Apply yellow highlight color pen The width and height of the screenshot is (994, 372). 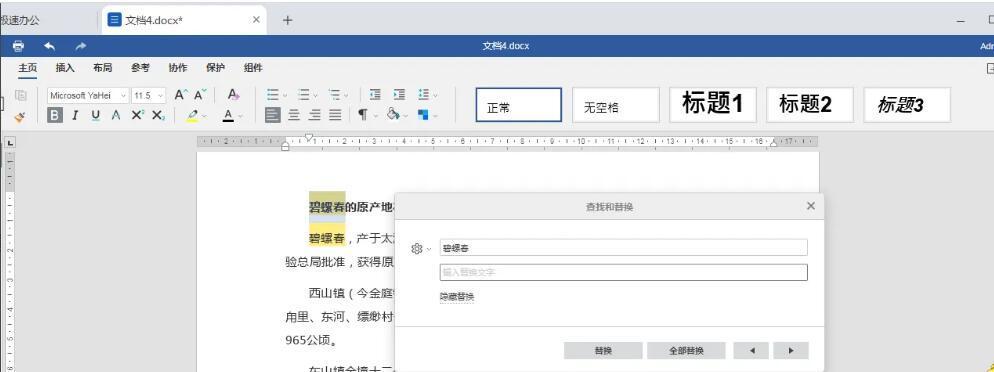pos(193,116)
